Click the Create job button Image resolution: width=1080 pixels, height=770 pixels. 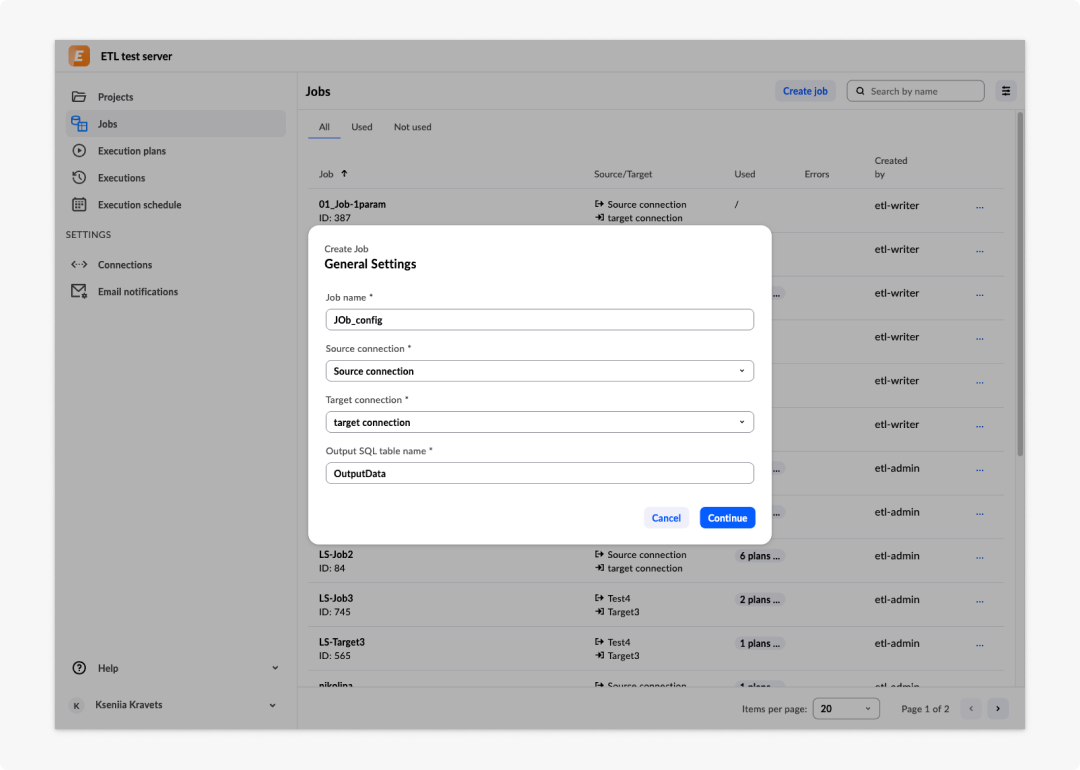click(804, 91)
